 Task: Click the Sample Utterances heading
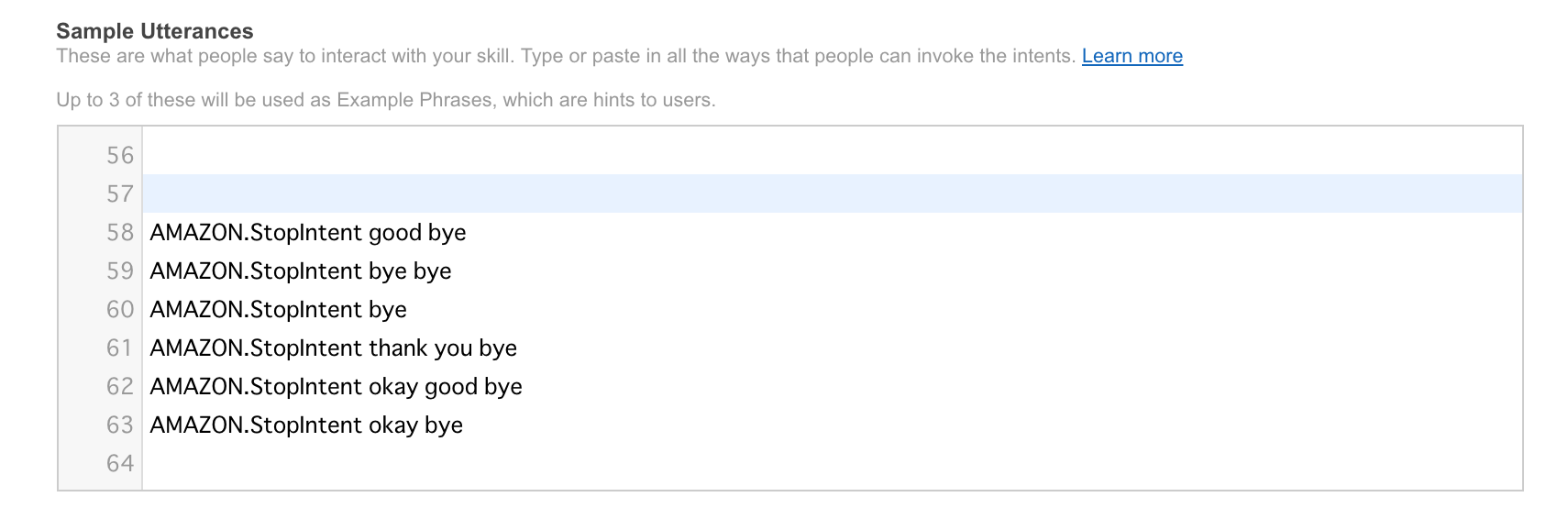click(155, 31)
